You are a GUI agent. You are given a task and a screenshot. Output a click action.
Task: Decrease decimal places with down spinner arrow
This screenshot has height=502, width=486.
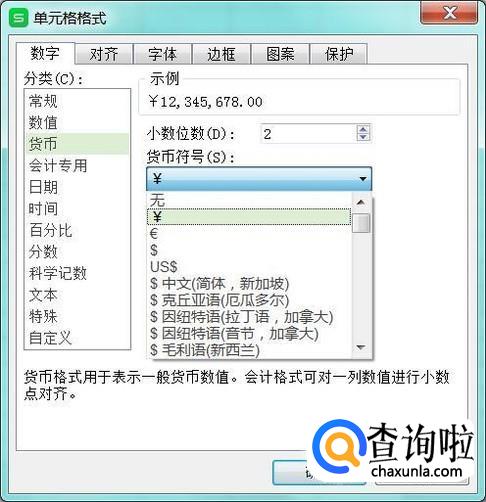(363, 137)
